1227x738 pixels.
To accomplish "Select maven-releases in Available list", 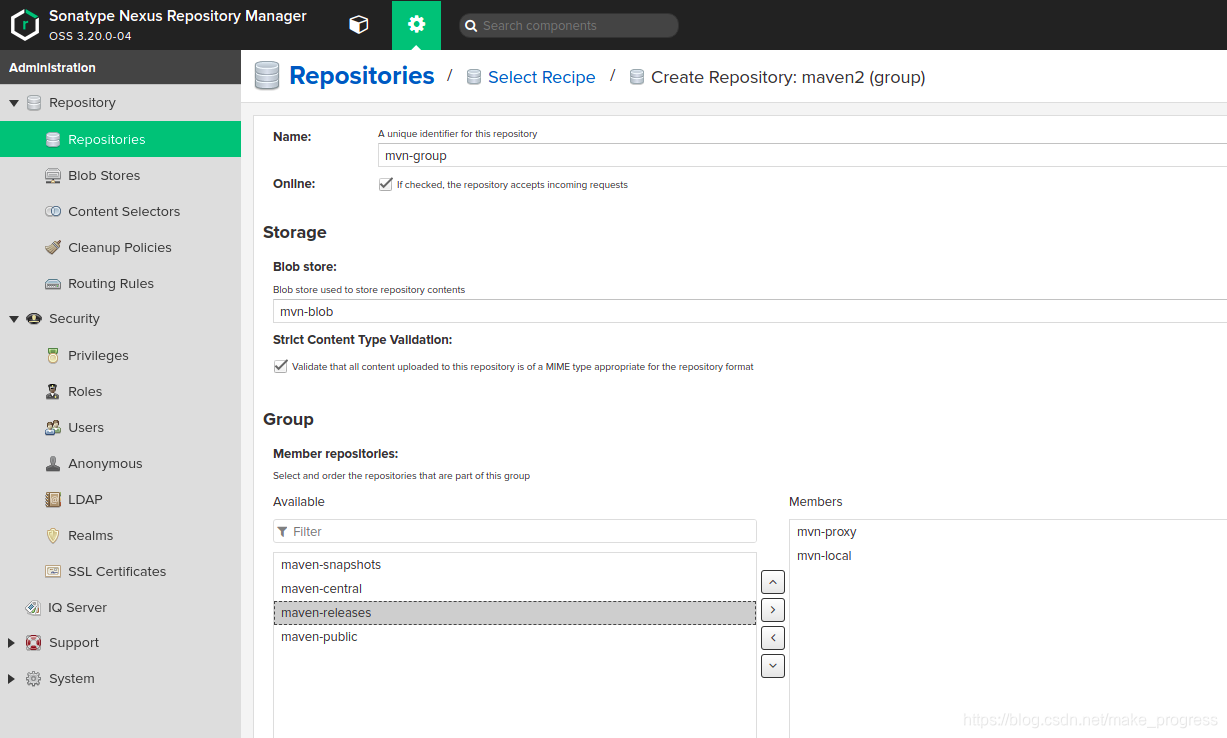I will [x=515, y=613].
